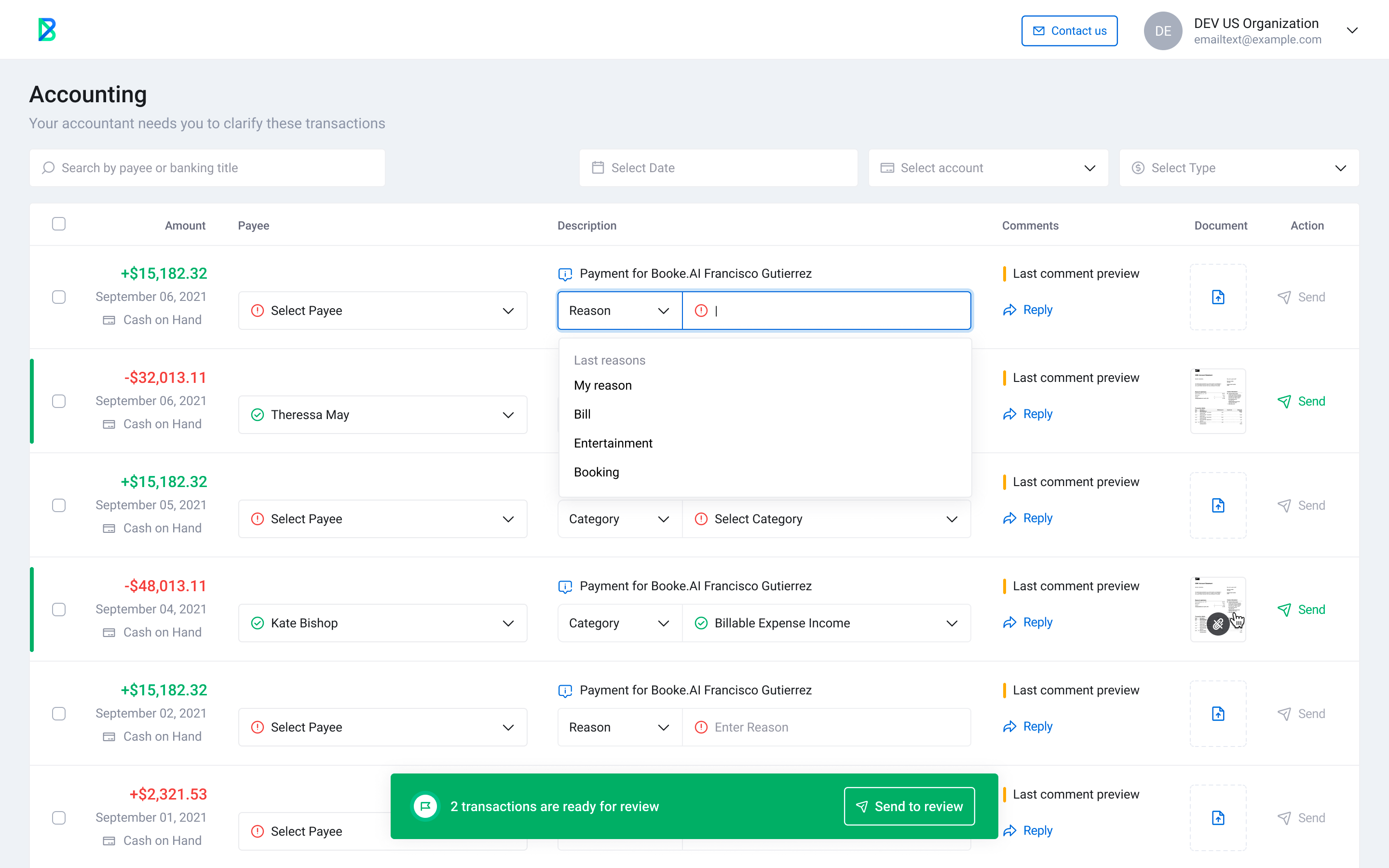Click the unlink icon on Kate Bishop document
The height and width of the screenshot is (868, 1389).
(x=1217, y=624)
